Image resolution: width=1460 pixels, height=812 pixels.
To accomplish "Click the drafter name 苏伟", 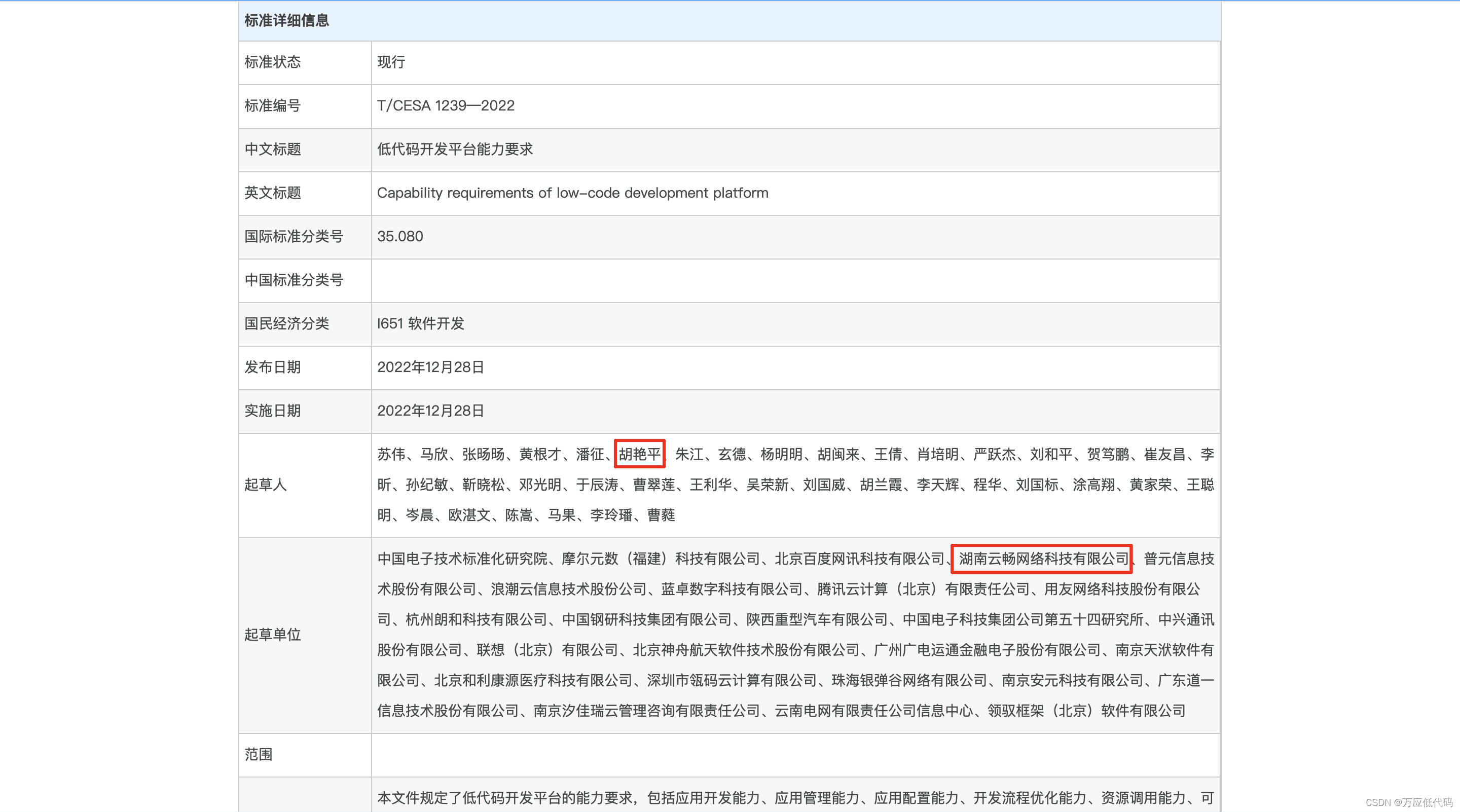I will tap(391, 455).
